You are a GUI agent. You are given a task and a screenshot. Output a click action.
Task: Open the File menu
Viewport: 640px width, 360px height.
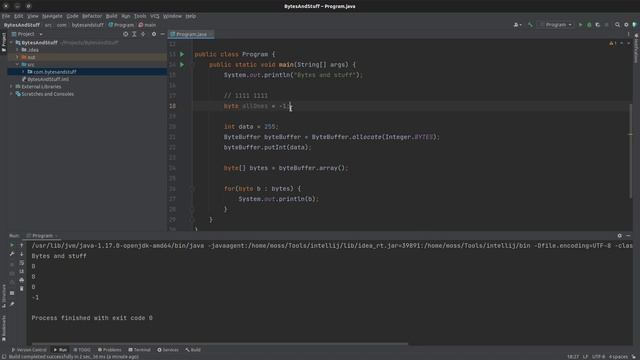click(x=6, y=16)
